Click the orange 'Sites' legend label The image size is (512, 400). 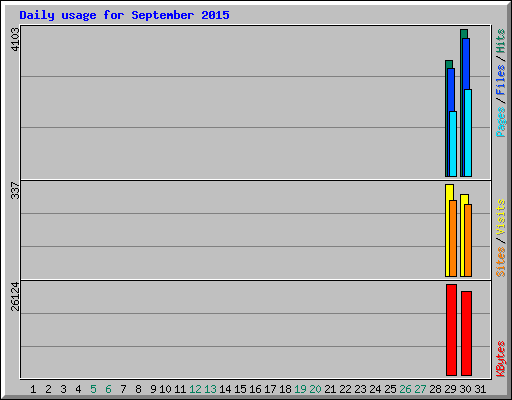(x=501, y=262)
